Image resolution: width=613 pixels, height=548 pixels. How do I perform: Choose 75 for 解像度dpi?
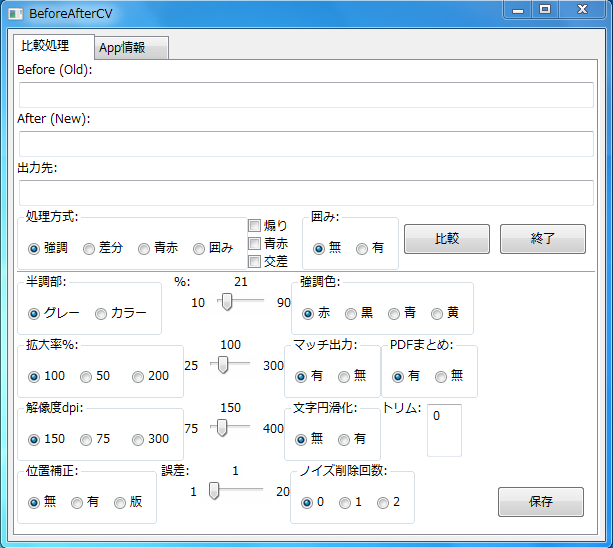tap(95, 439)
